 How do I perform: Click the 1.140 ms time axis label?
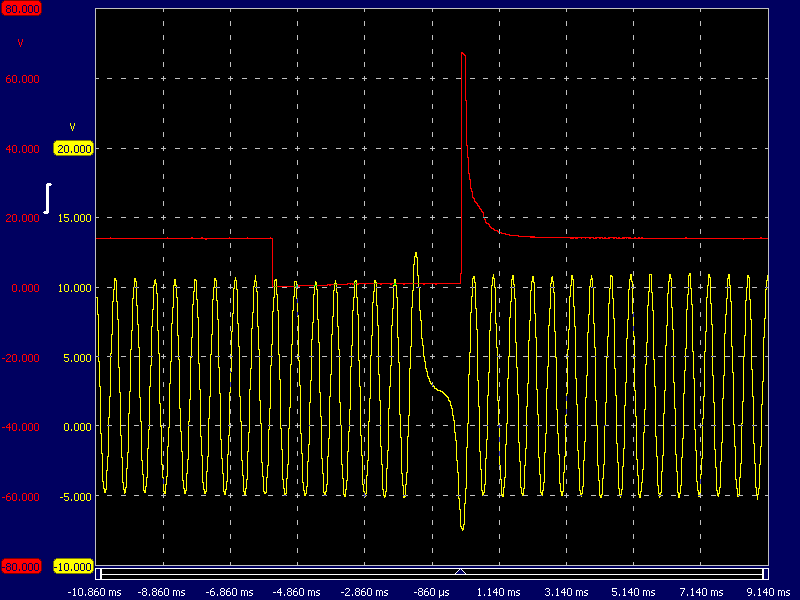(498, 592)
